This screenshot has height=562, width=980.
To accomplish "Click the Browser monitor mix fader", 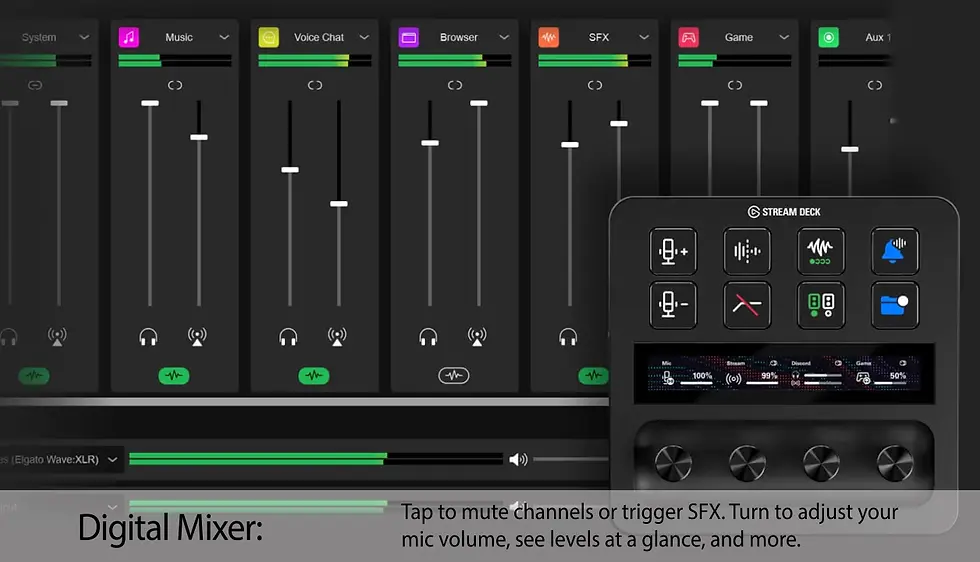I will tap(430, 143).
